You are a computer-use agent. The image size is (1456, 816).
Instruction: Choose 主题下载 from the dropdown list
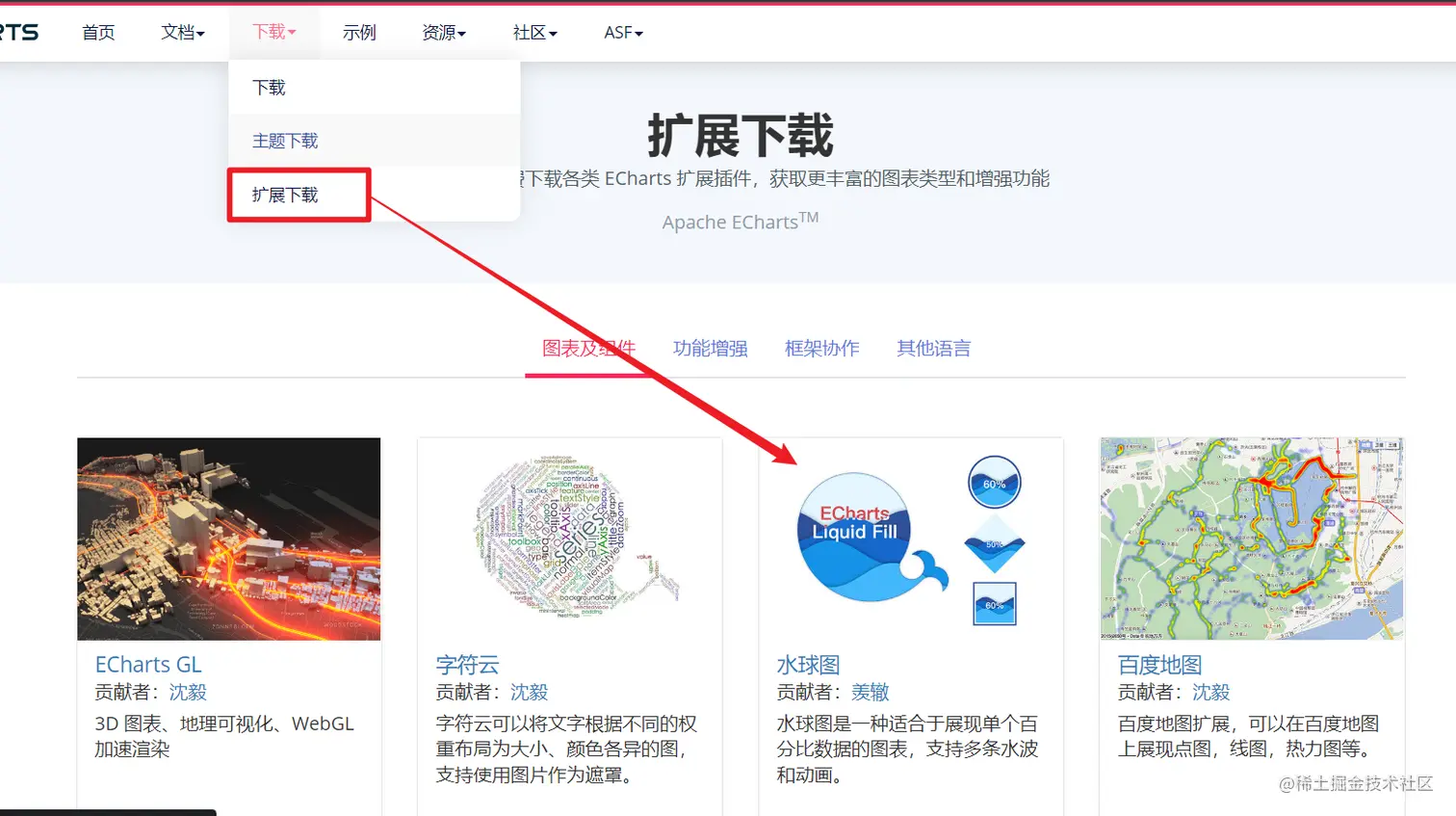coord(375,141)
